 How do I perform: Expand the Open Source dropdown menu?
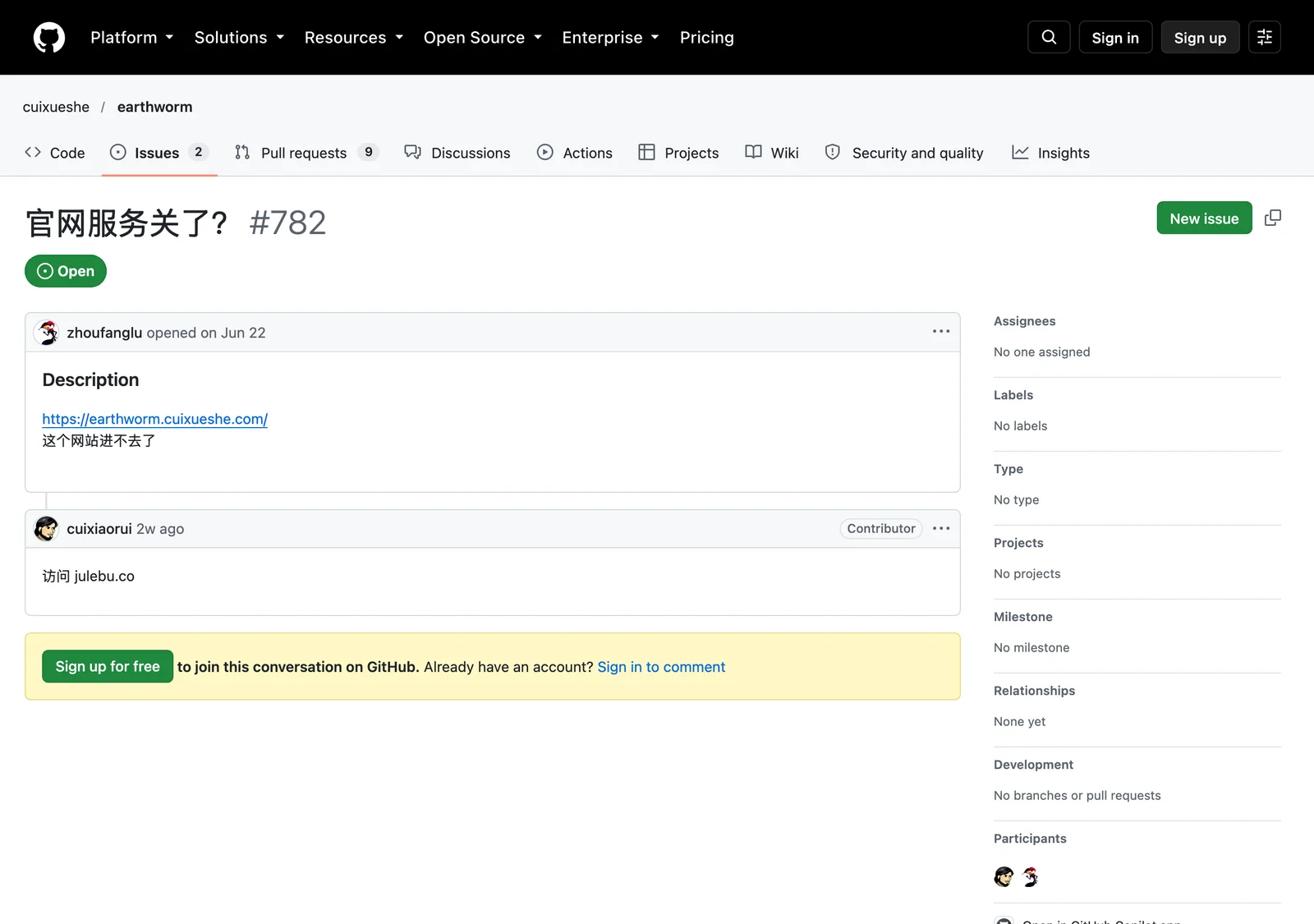point(483,38)
